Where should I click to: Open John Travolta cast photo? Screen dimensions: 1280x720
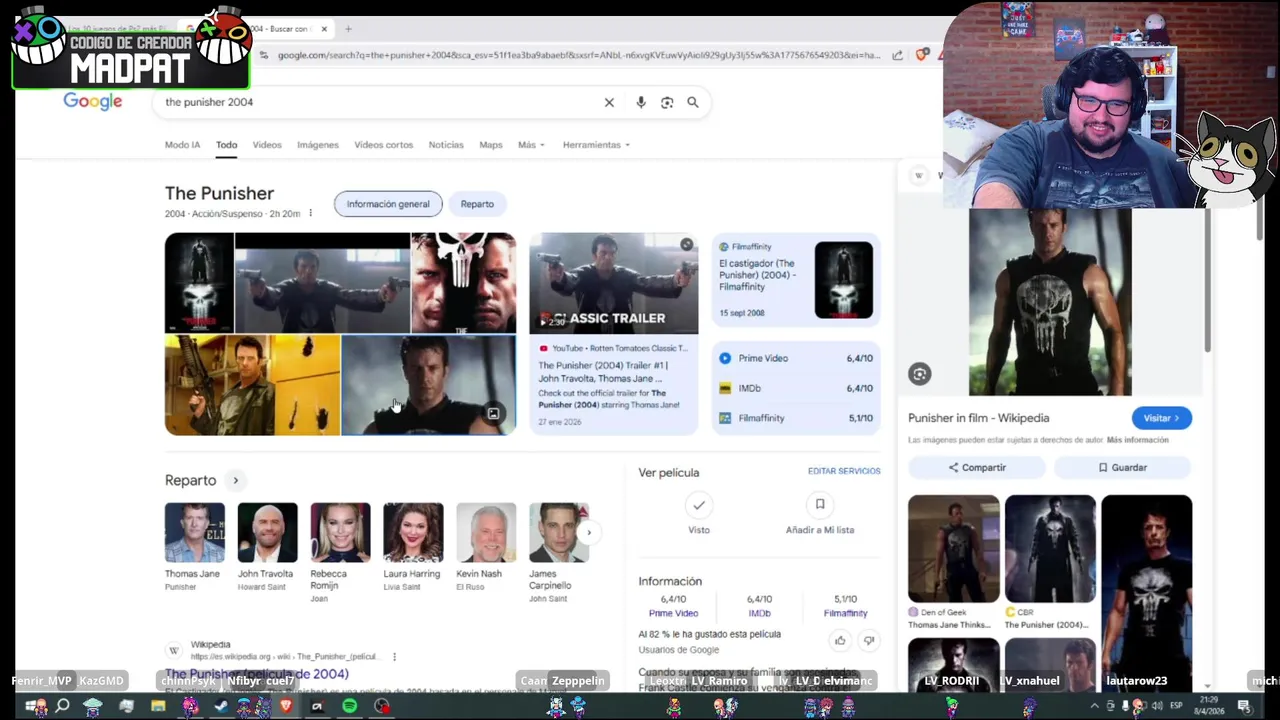267,533
